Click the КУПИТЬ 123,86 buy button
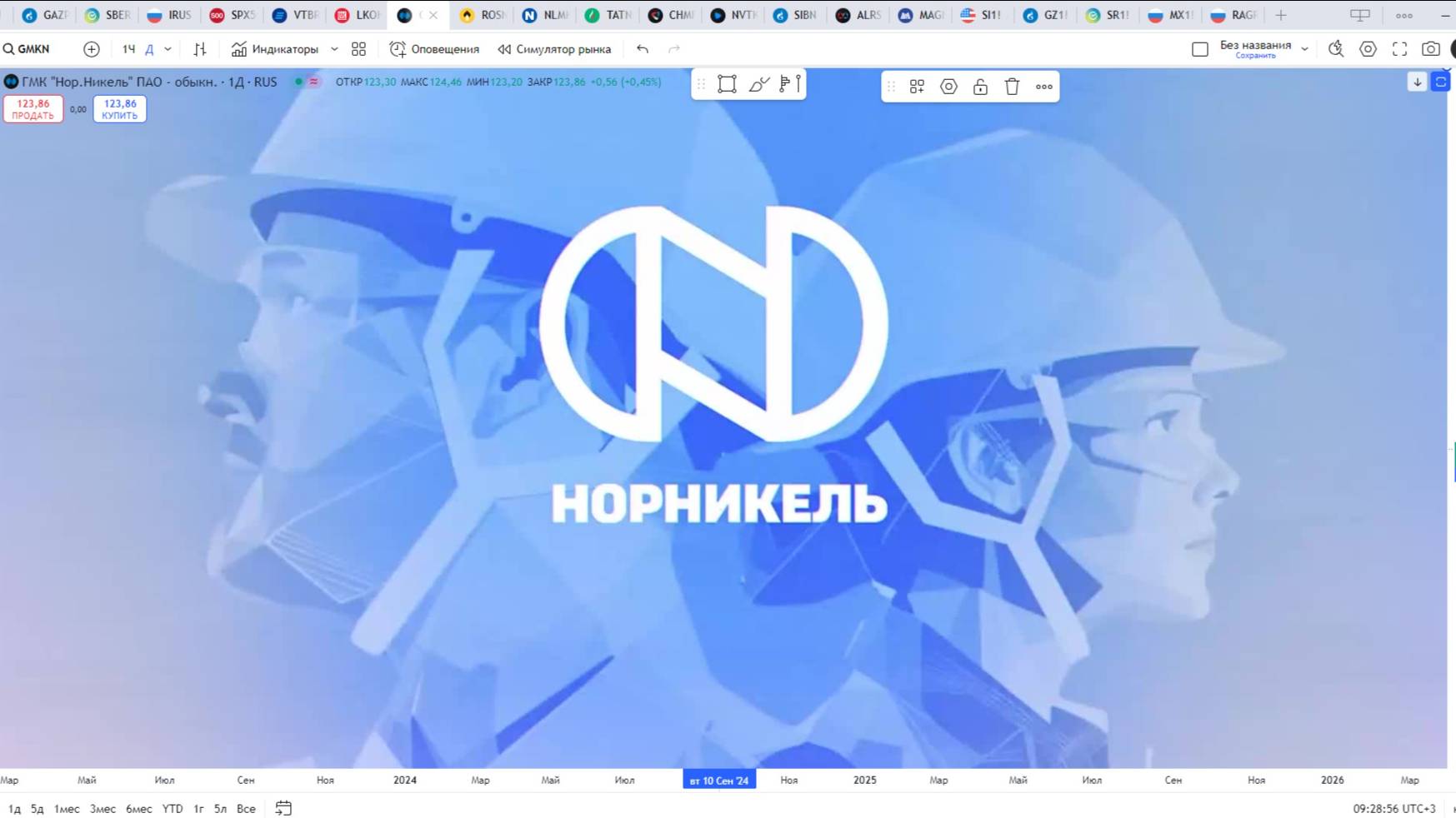 click(x=120, y=109)
